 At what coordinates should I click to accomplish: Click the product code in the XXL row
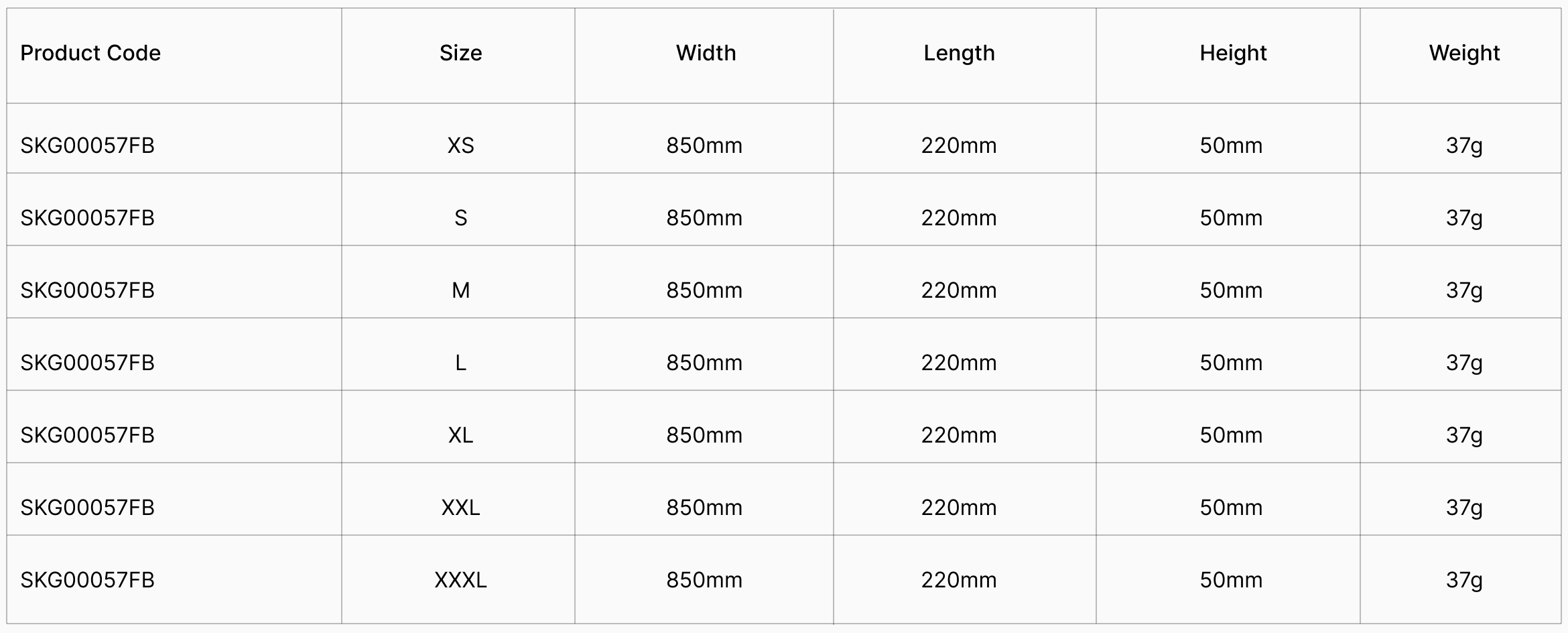pos(87,508)
